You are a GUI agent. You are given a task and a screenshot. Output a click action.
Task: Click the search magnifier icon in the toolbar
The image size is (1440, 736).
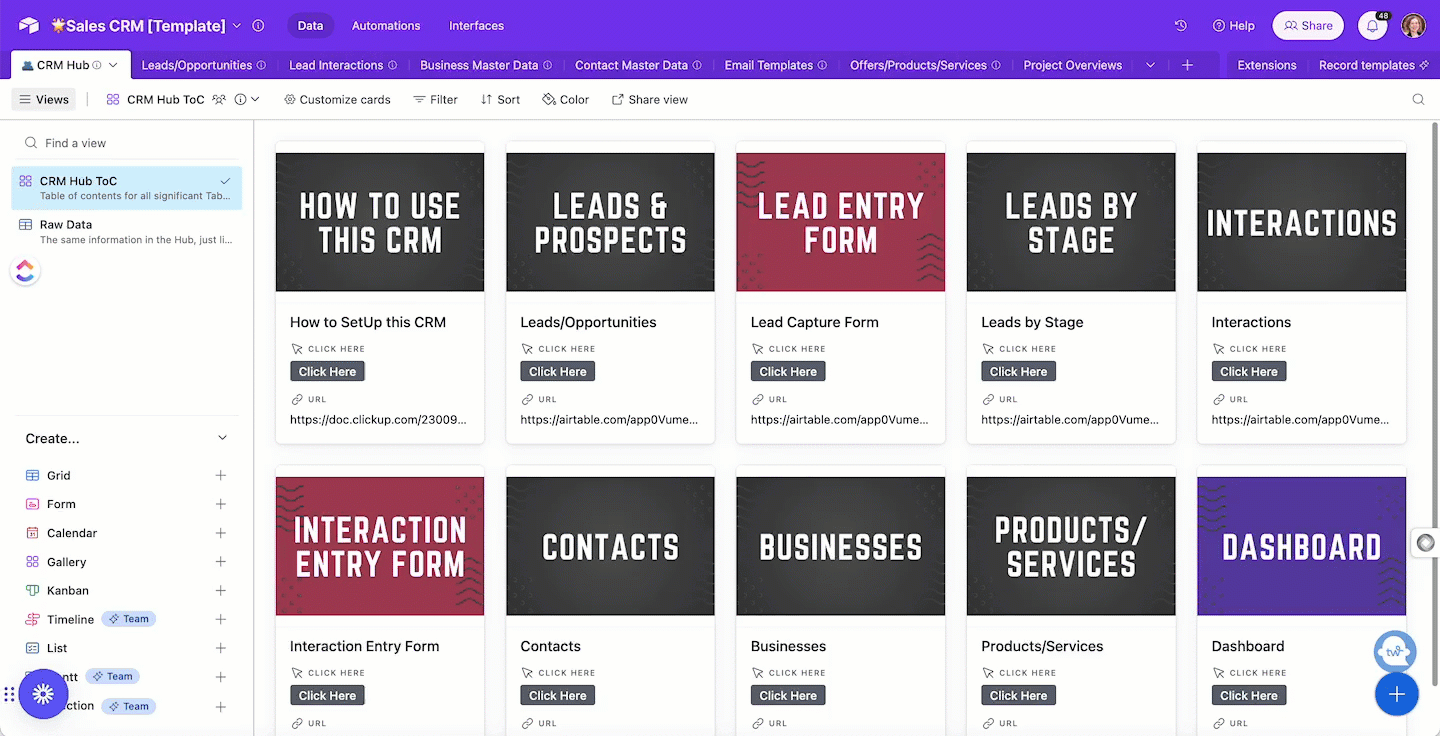[1418, 99]
